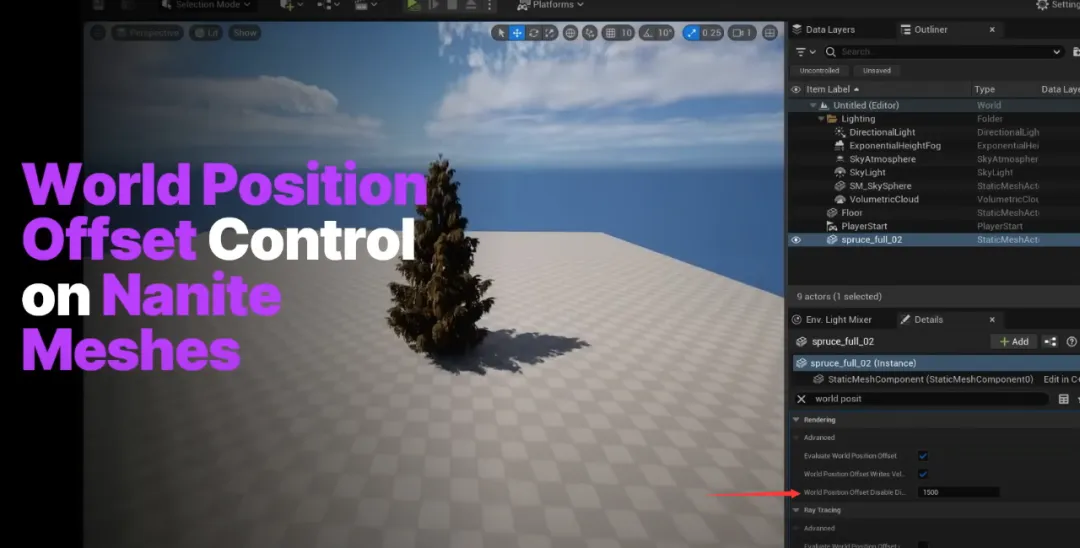The image size is (1080, 548).
Task: Toggle World Position Offset Writes Velocity checkbox
Action: [x=923, y=474]
